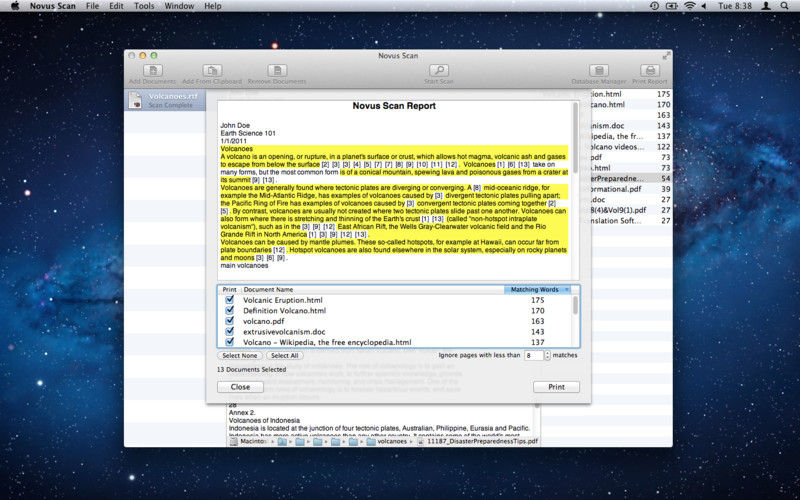800x500 pixels.
Task: Click the Document Name column header
Action: click(x=373, y=289)
